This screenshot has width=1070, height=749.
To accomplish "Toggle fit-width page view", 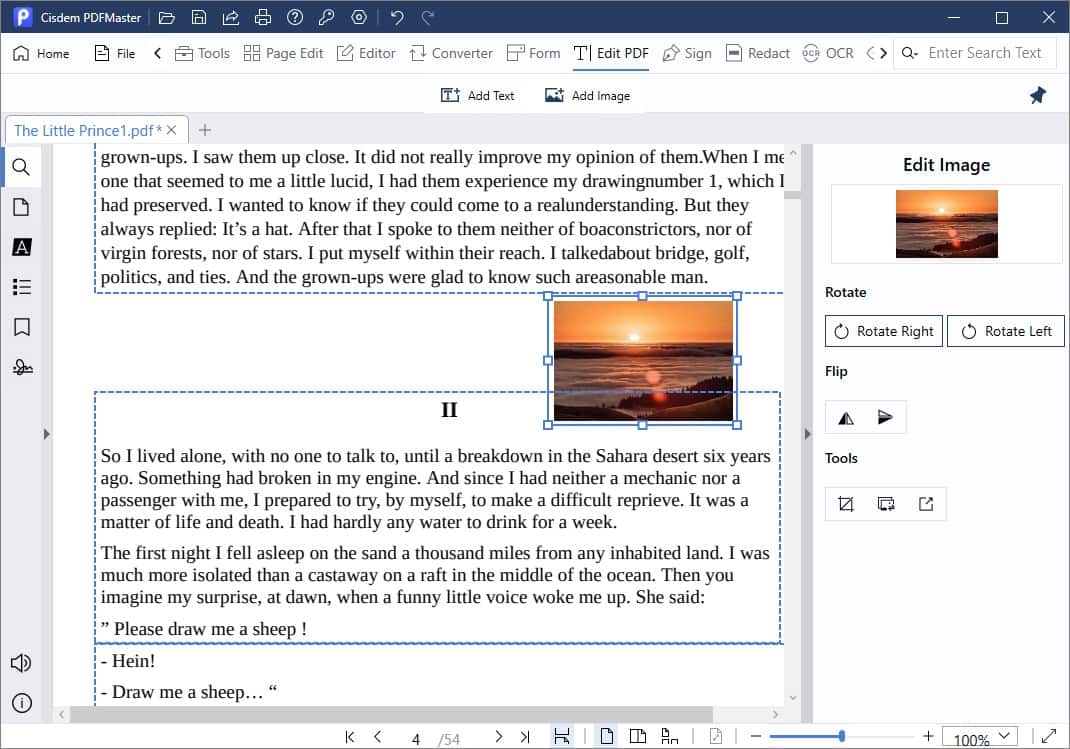I will (x=562, y=737).
